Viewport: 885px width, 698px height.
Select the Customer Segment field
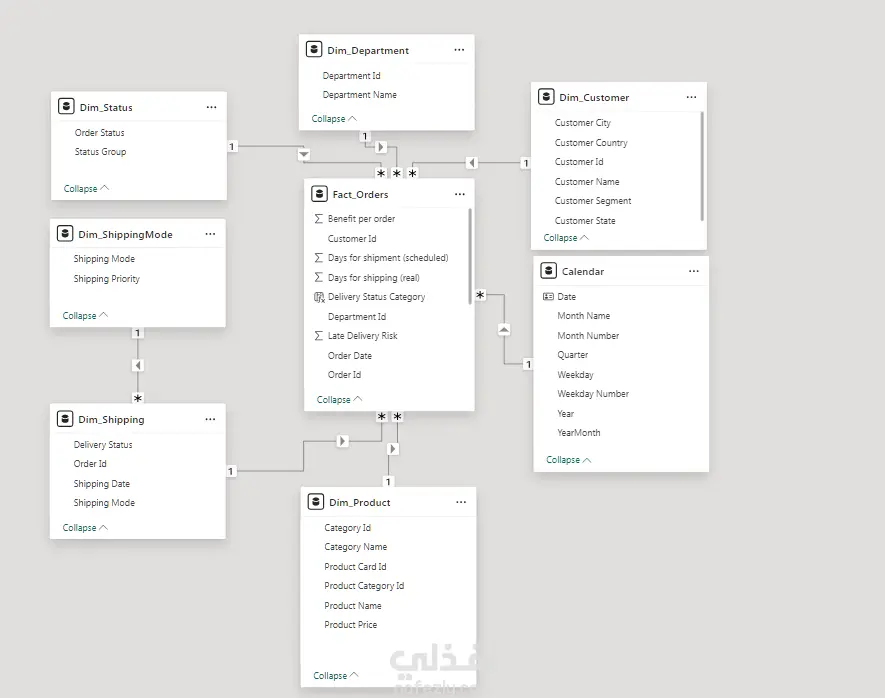click(593, 201)
